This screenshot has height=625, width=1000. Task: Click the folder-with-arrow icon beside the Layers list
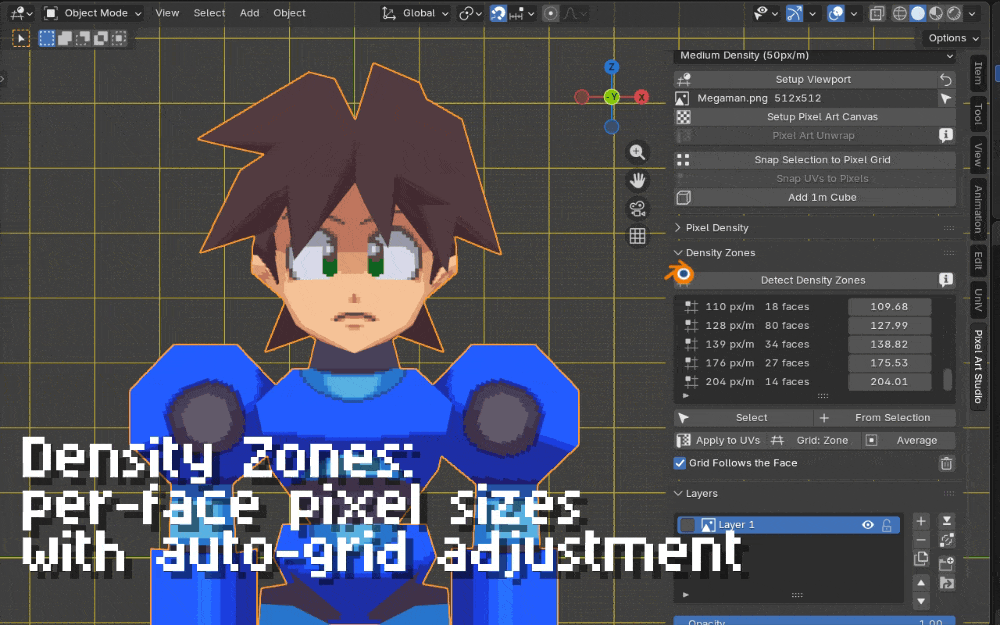pos(947,583)
